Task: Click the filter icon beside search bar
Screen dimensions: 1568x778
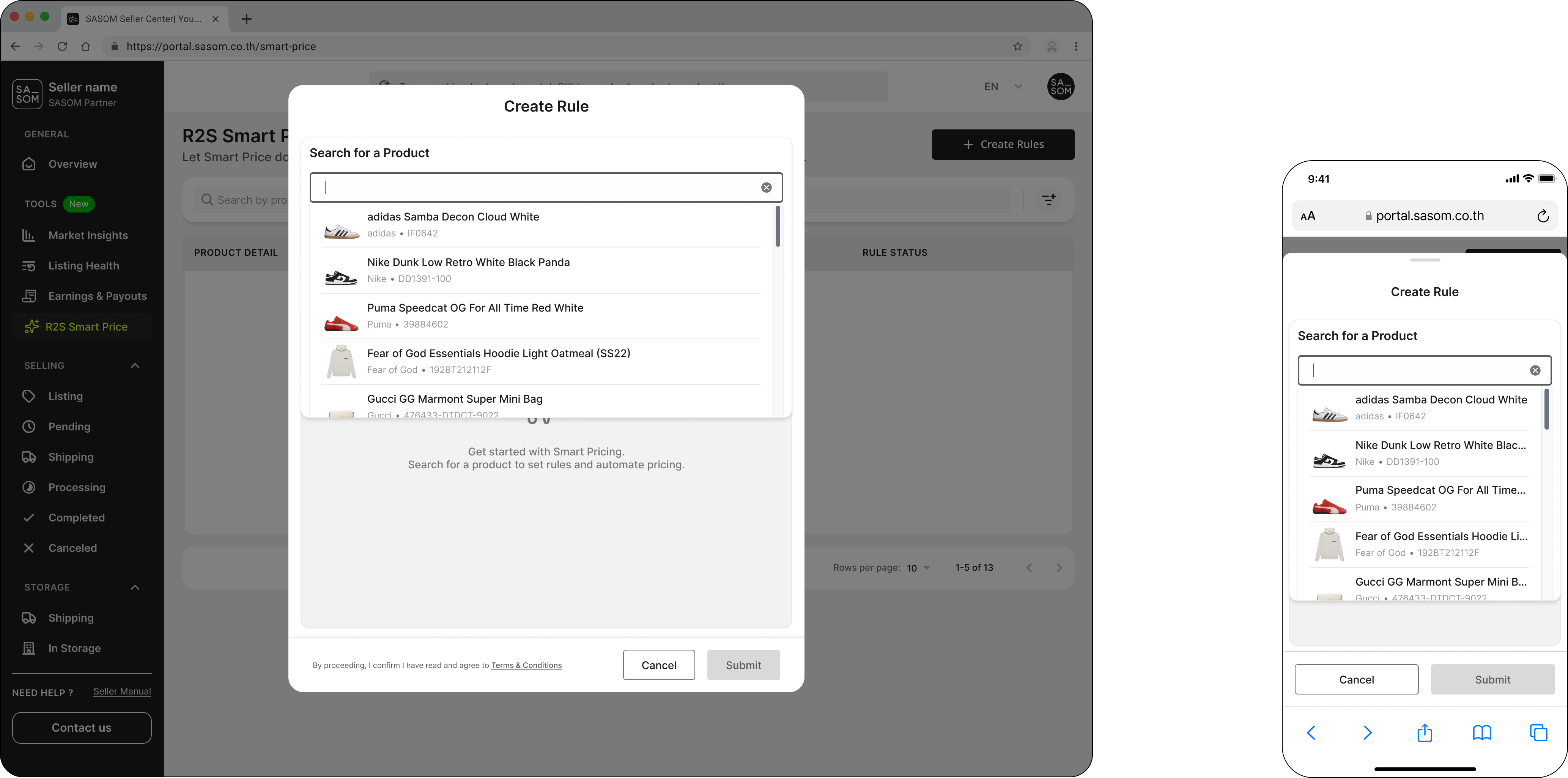Action: tap(1049, 200)
